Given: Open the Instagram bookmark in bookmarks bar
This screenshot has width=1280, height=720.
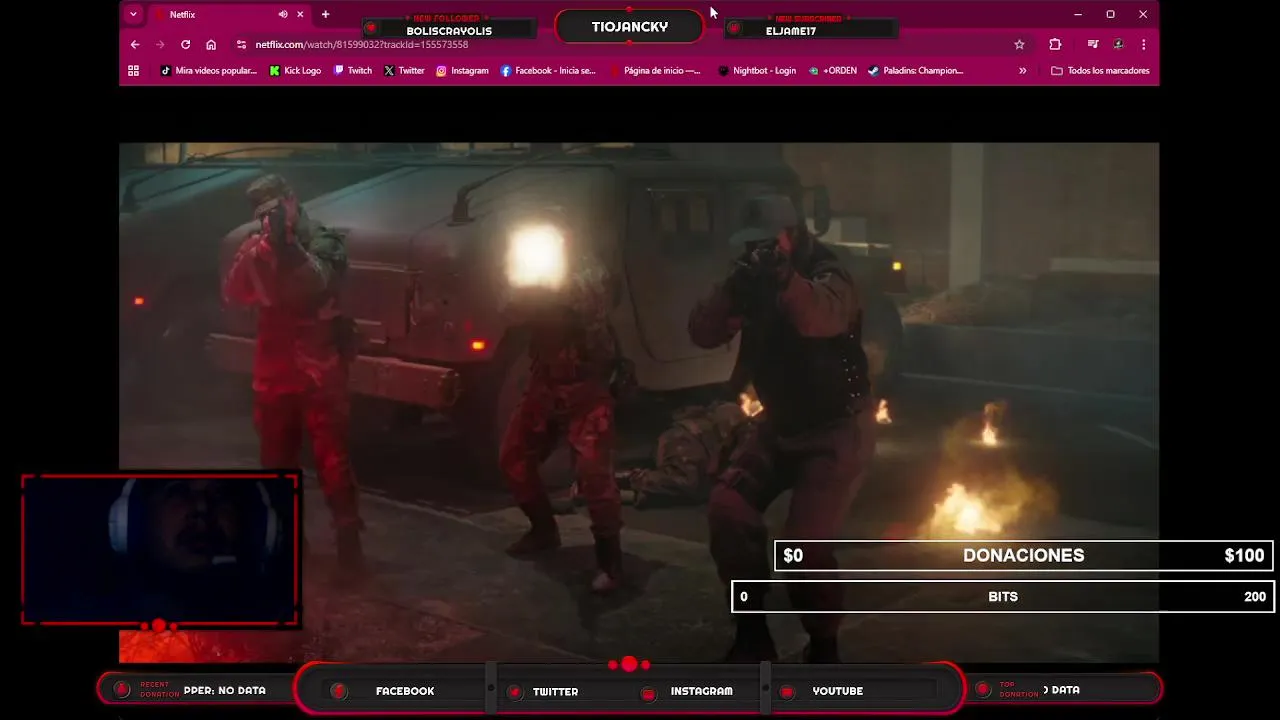Looking at the screenshot, I should point(462,71).
